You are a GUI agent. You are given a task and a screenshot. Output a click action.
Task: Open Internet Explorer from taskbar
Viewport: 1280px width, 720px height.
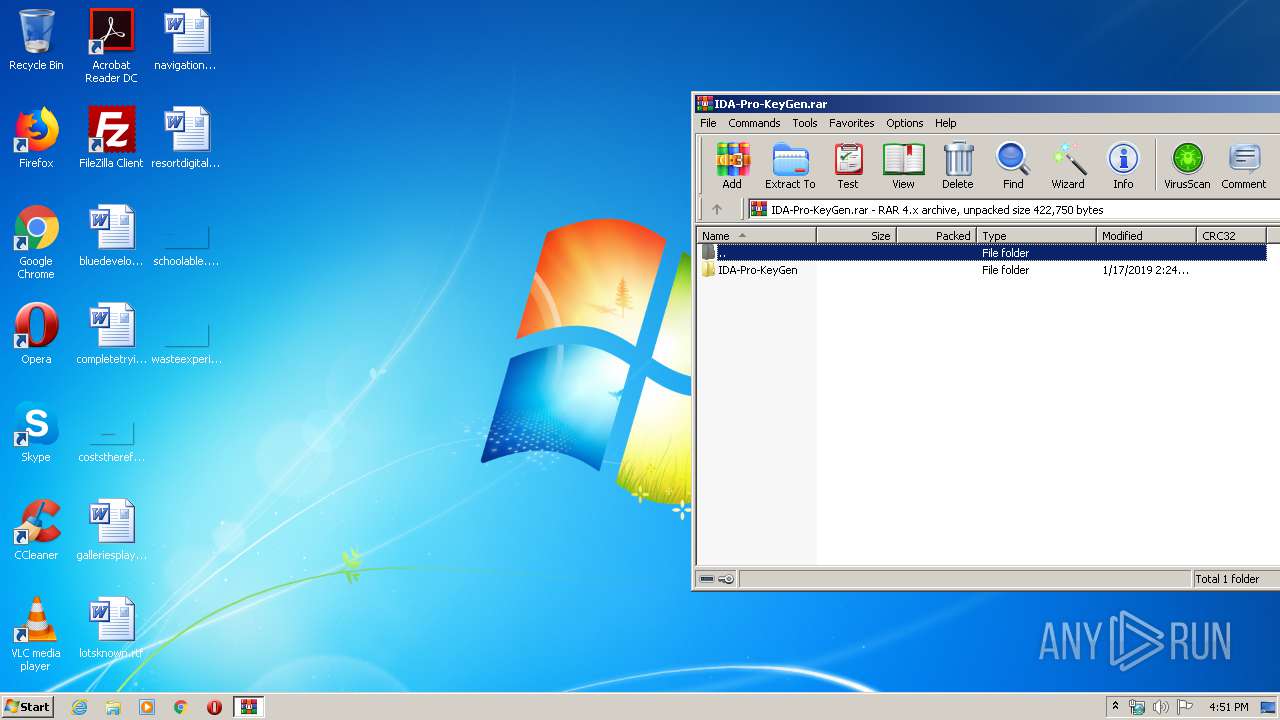(79, 707)
